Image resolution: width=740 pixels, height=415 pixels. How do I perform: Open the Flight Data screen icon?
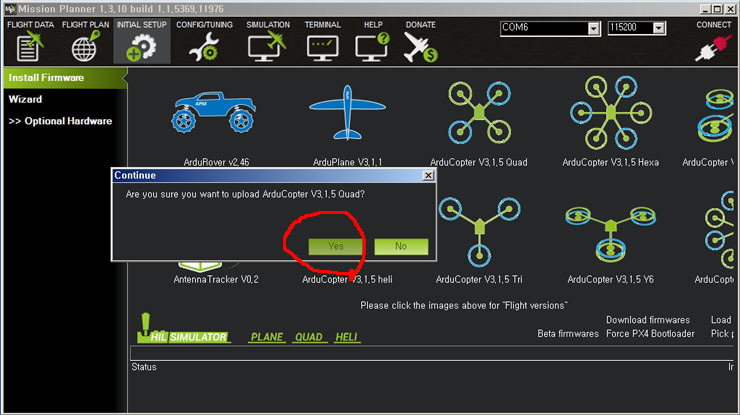click(x=29, y=46)
